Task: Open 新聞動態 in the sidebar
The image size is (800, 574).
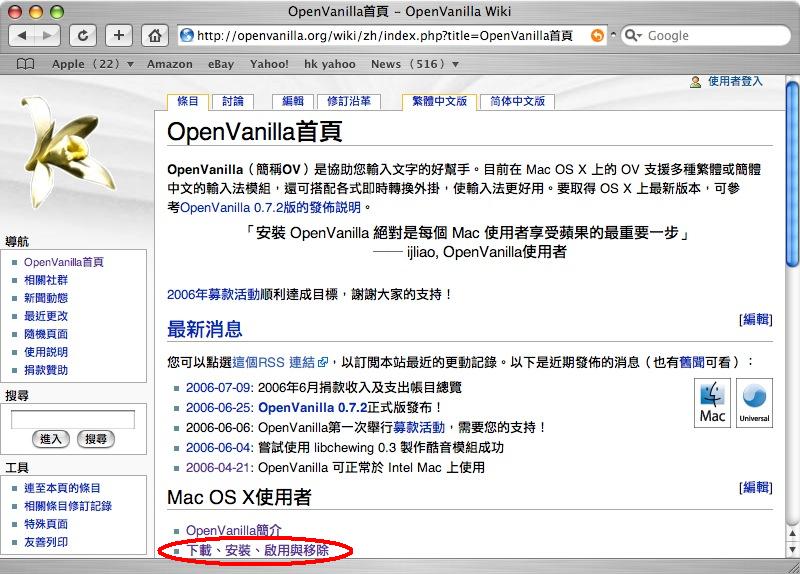Action: (x=46, y=298)
